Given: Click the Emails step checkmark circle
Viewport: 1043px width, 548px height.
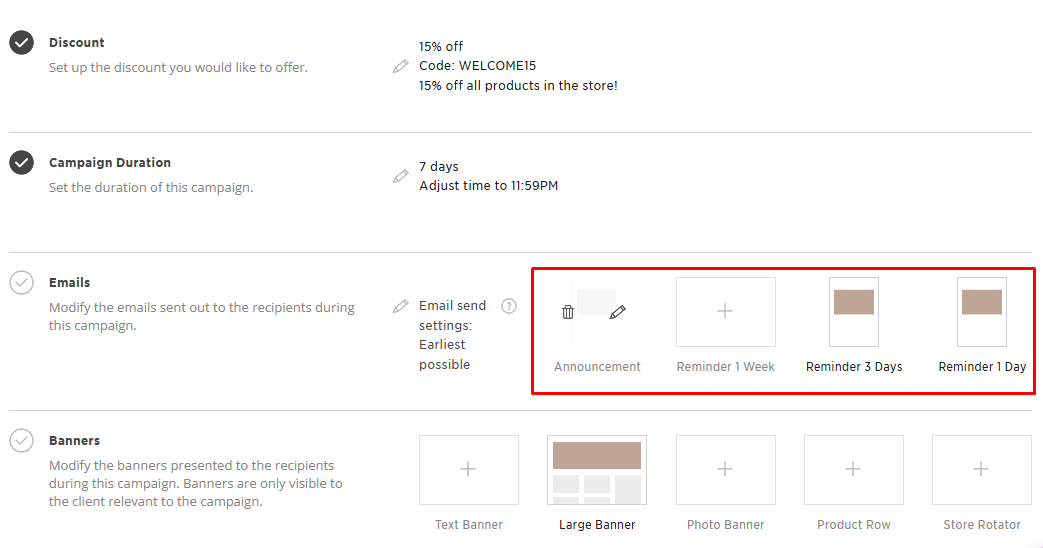Looking at the screenshot, I should (22, 282).
